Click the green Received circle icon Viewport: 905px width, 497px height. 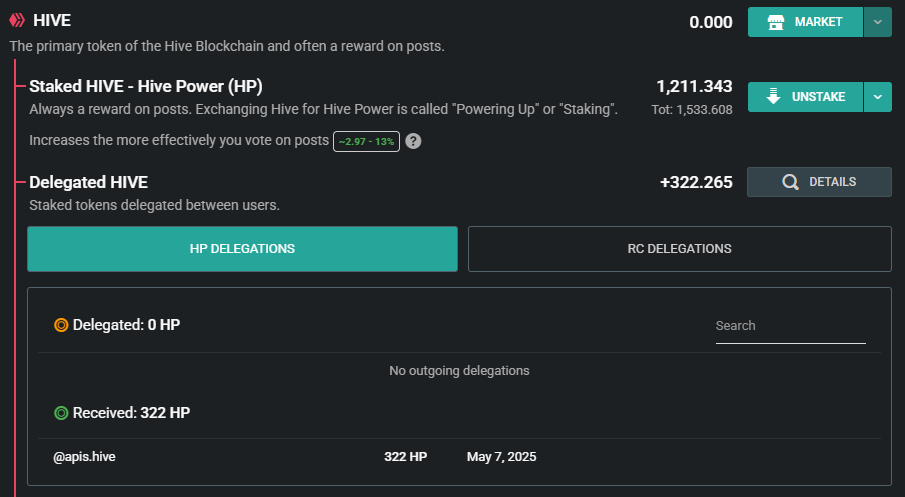click(61, 413)
